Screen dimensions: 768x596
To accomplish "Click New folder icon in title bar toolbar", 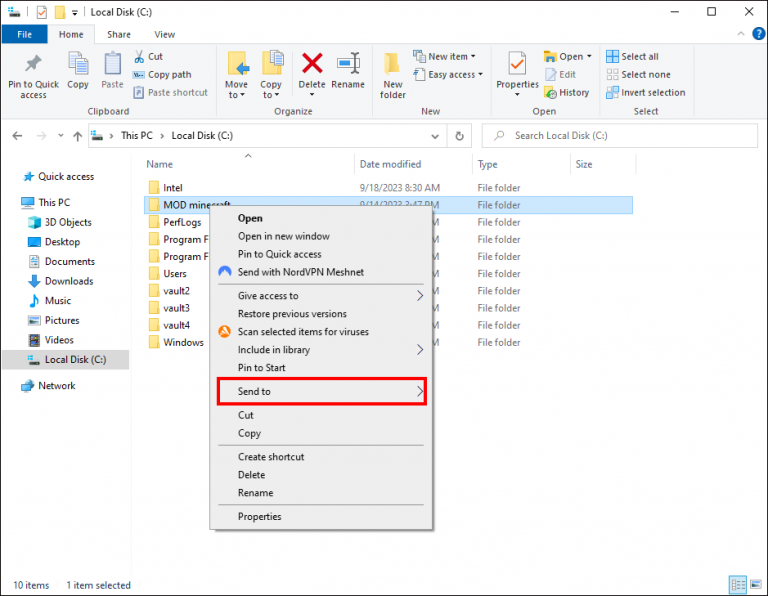I will pos(60,12).
